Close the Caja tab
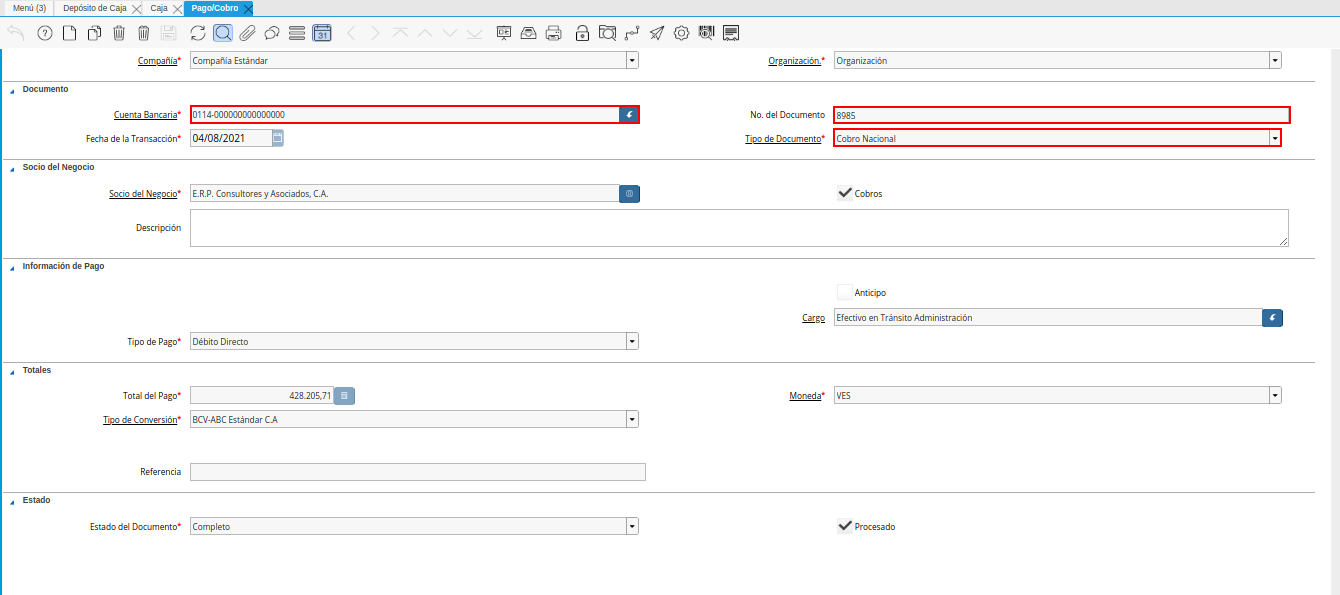Viewport: 1340px width, 595px height. [177, 9]
